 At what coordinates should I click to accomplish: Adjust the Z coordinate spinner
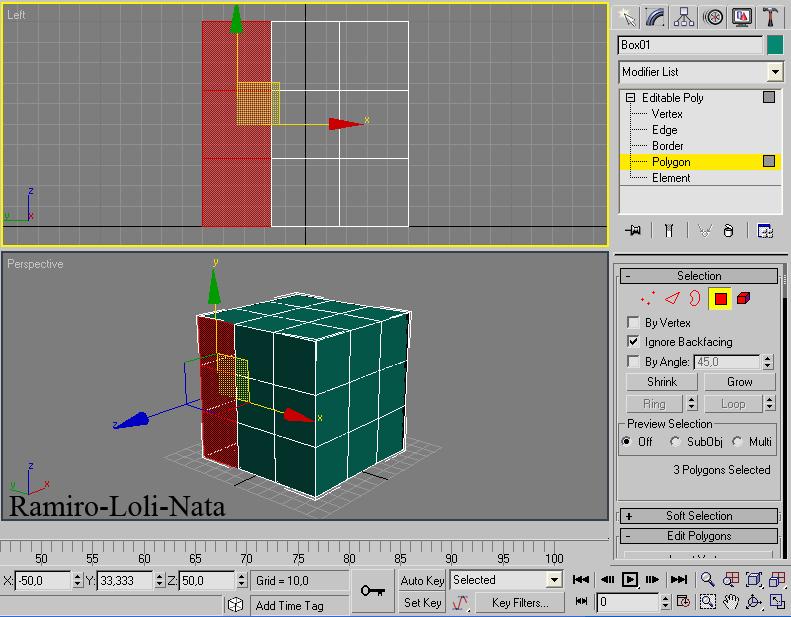242,581
